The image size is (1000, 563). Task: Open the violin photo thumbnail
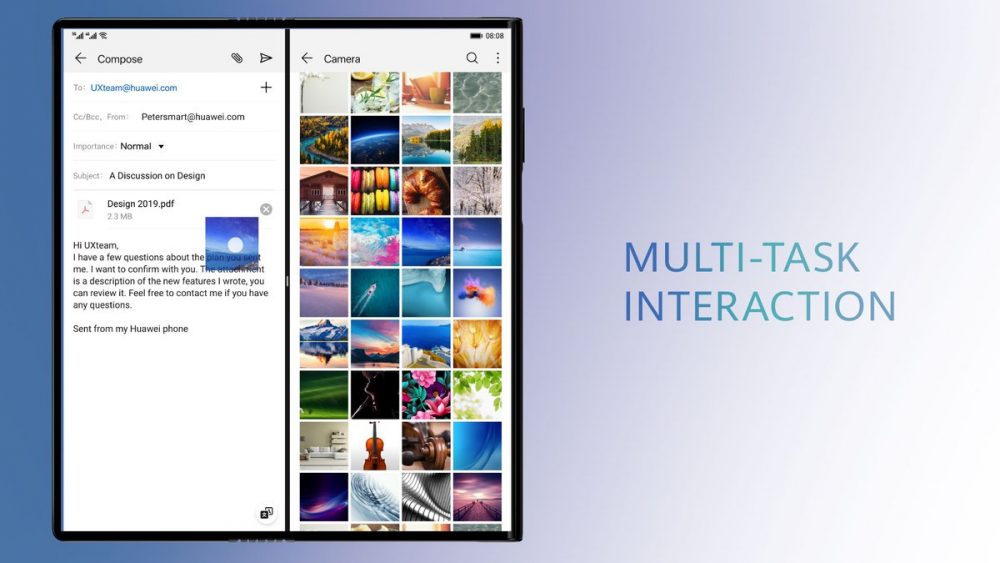click(x=375, y=445)
